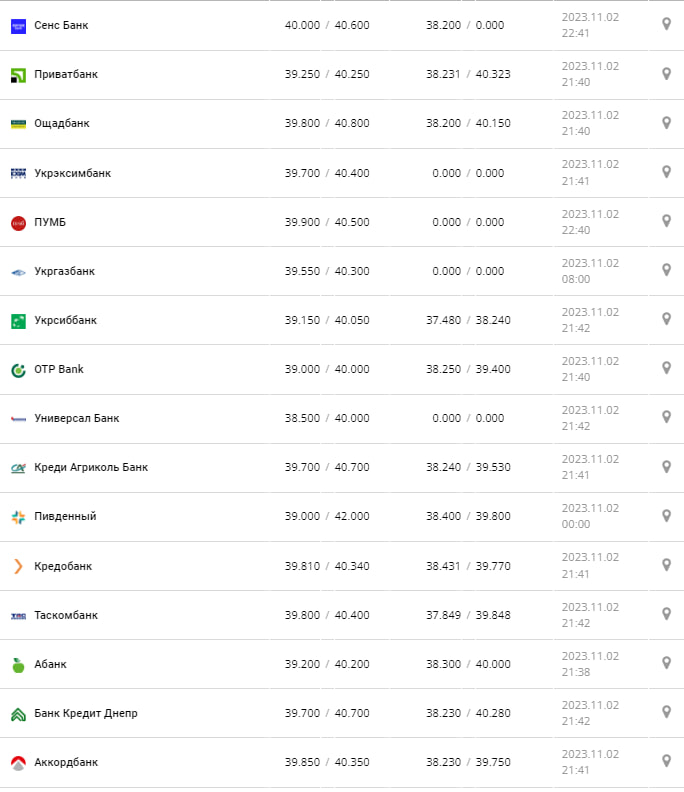Click the red ПУМБ logo icon
This screenshot has height=792, width=684.
pos(18,222)
